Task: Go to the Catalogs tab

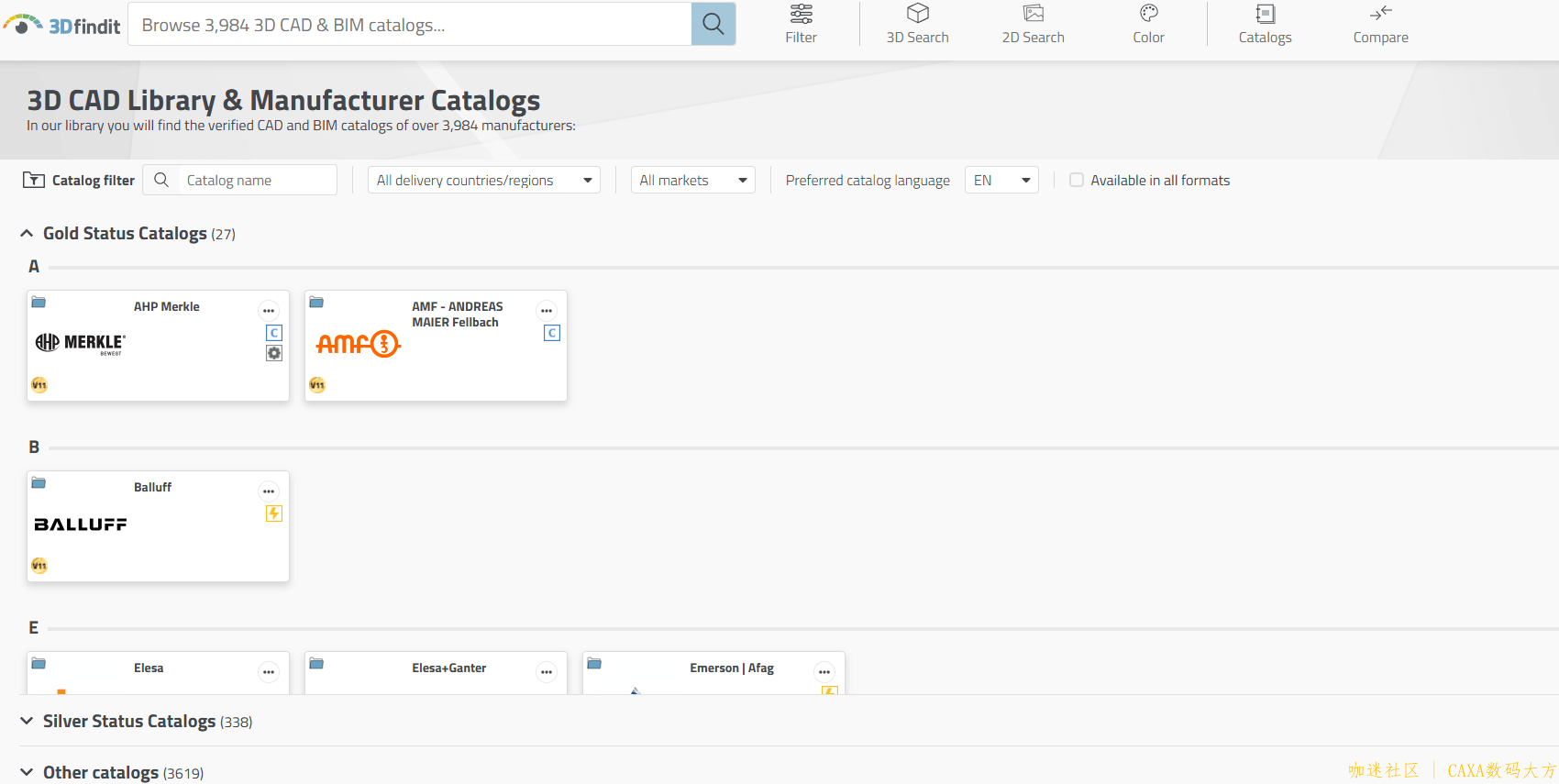Action: (x=1265, y=25)
